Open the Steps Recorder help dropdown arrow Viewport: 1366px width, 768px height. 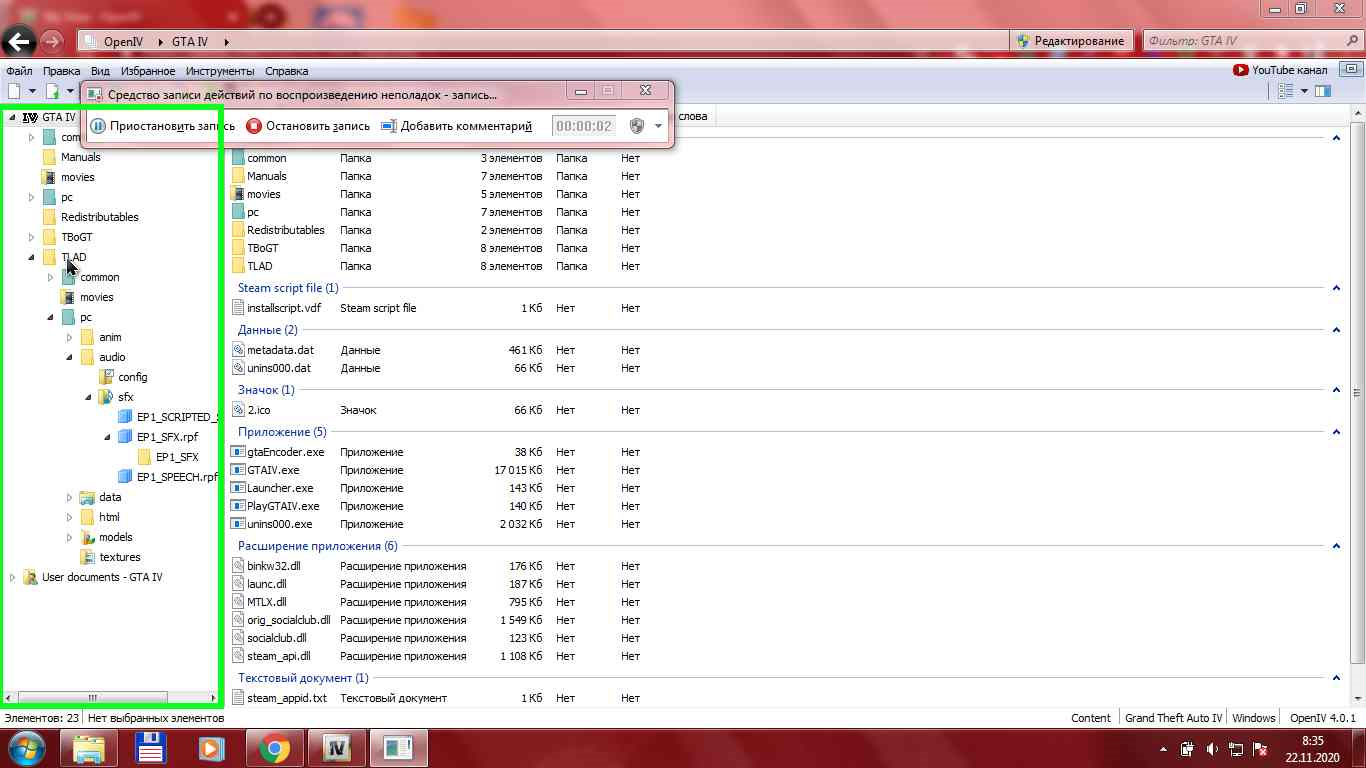click(658, 126)
